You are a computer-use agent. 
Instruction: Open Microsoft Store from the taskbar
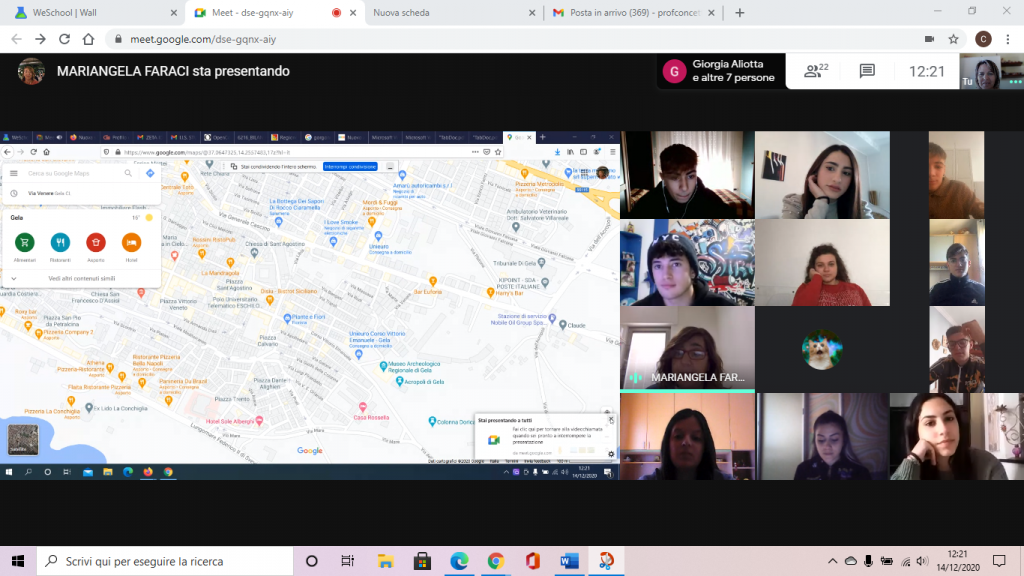[x=423, y=561]
